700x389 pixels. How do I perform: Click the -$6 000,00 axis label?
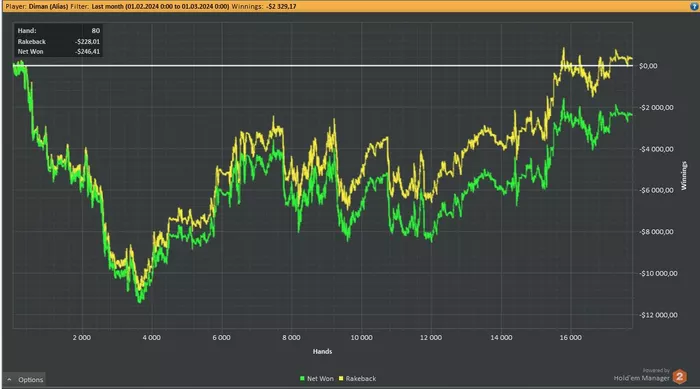pos(656,190)
